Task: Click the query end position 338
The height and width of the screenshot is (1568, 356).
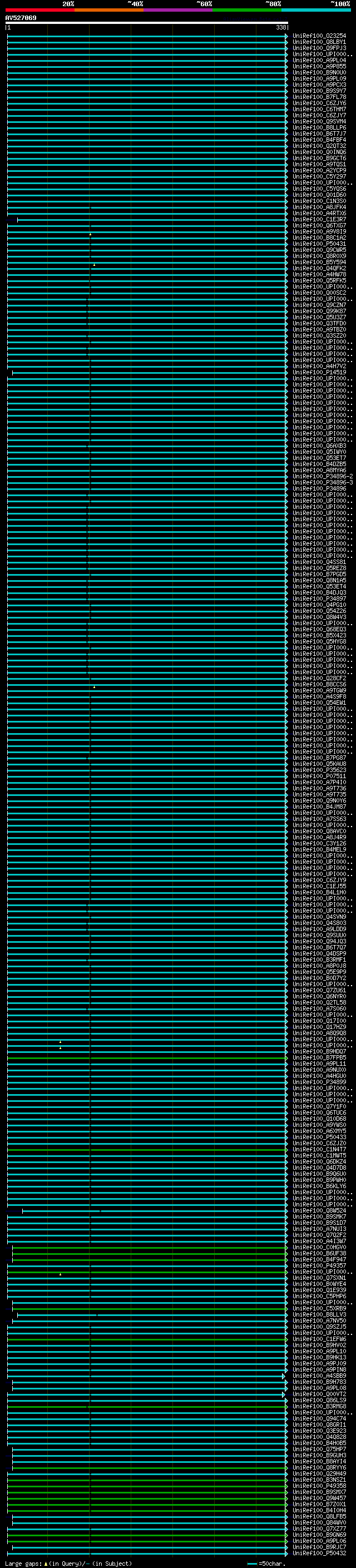Action: pyautogui.click(x=280, y=27)
